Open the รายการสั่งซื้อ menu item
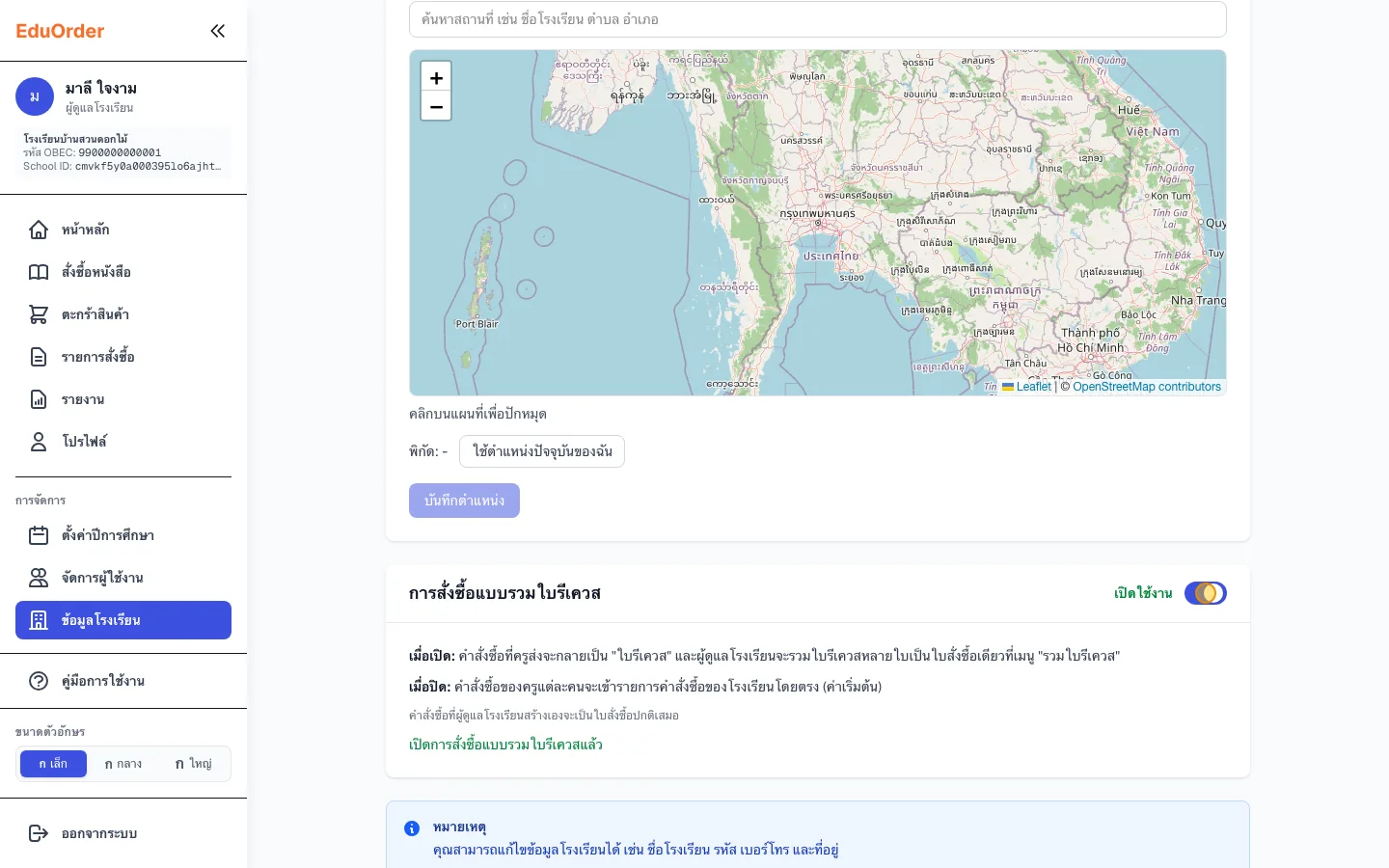The height and width of the screenshot is (868, 1389). (x=123, y=357)
